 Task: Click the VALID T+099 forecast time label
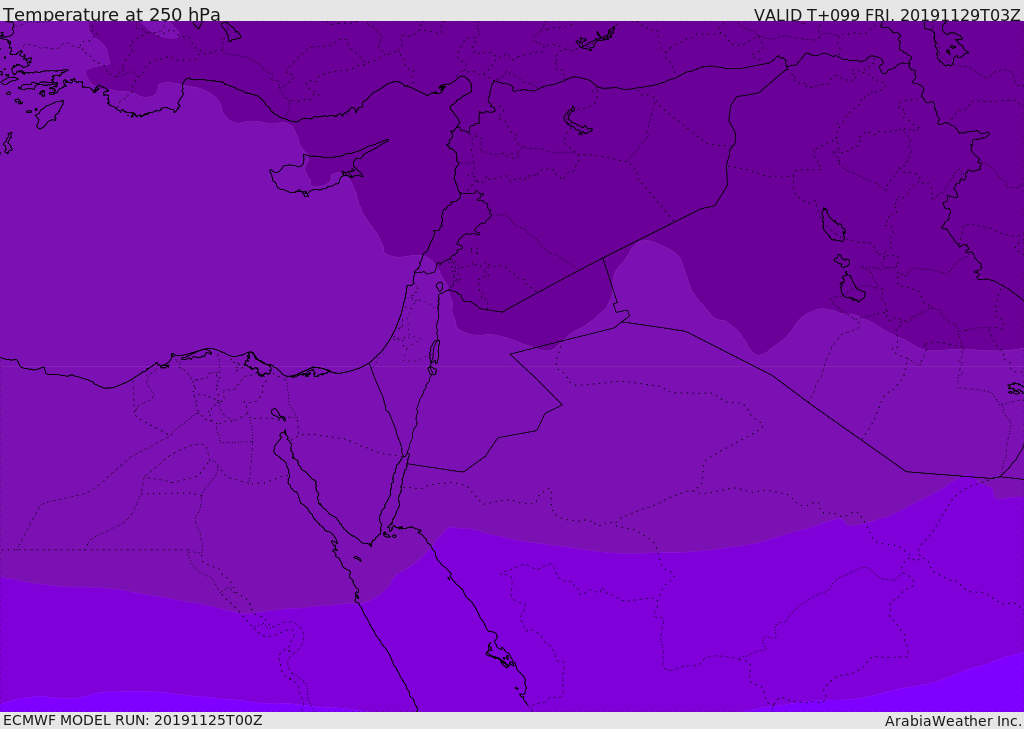(x=886, y=14)
